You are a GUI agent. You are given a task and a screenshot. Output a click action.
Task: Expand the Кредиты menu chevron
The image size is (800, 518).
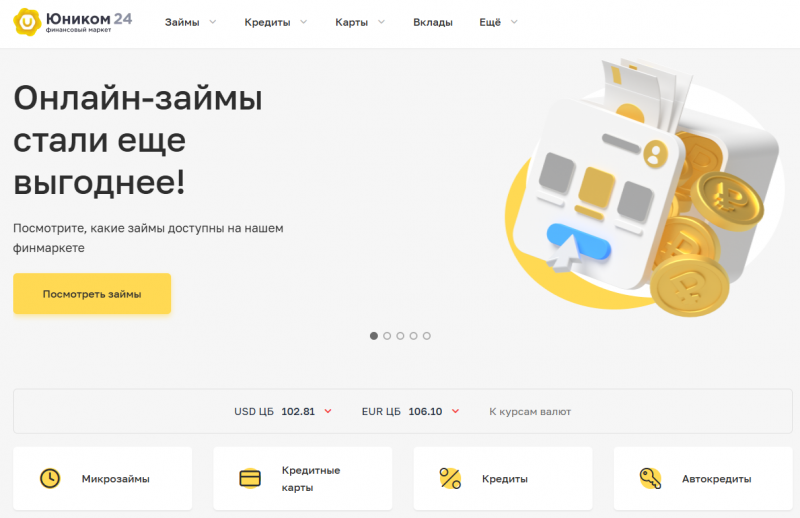[x=304, y=22]
